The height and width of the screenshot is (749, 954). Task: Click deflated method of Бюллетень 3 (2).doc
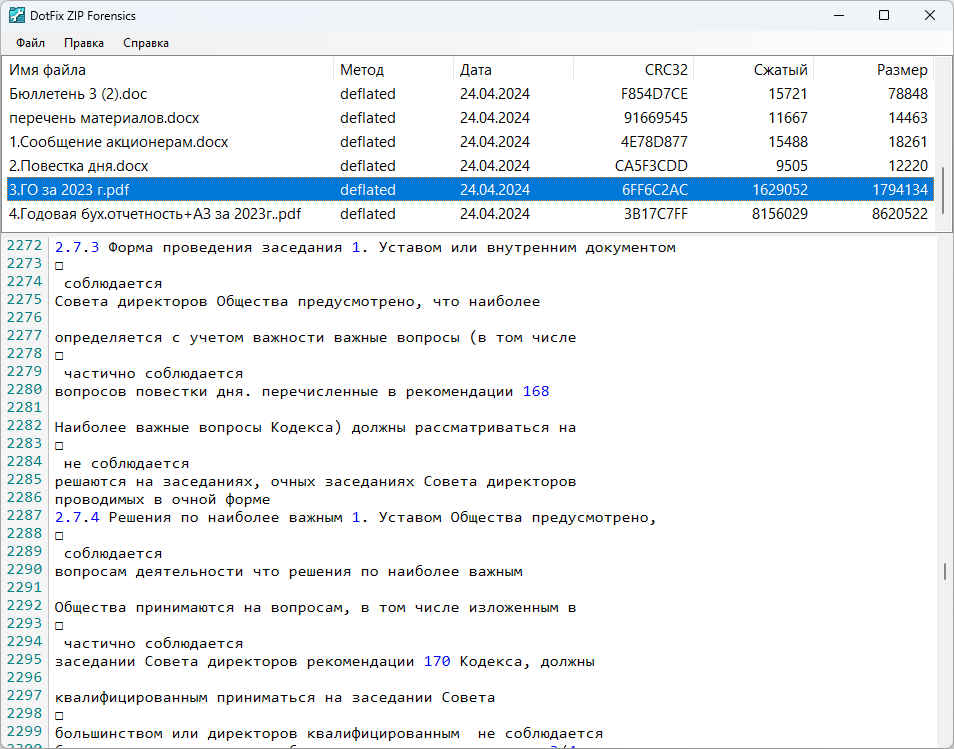click(367, 94)
